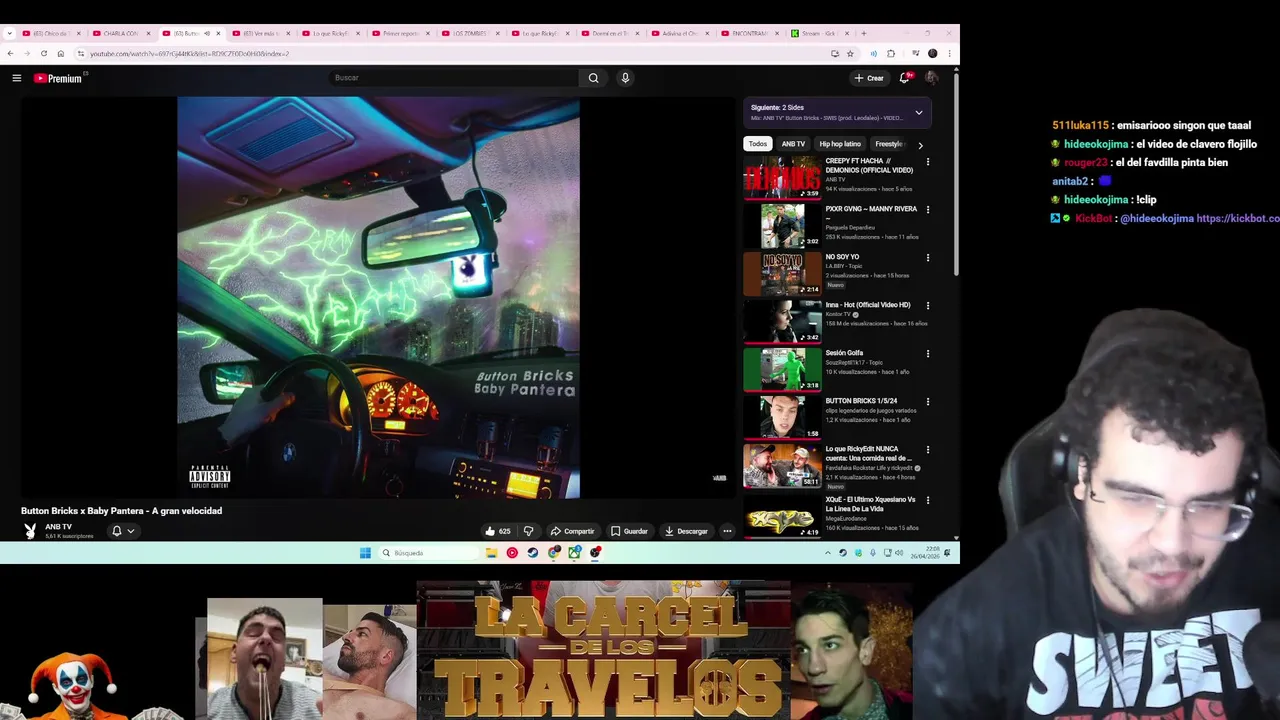Open File Explorer from the taskbar

491,553
